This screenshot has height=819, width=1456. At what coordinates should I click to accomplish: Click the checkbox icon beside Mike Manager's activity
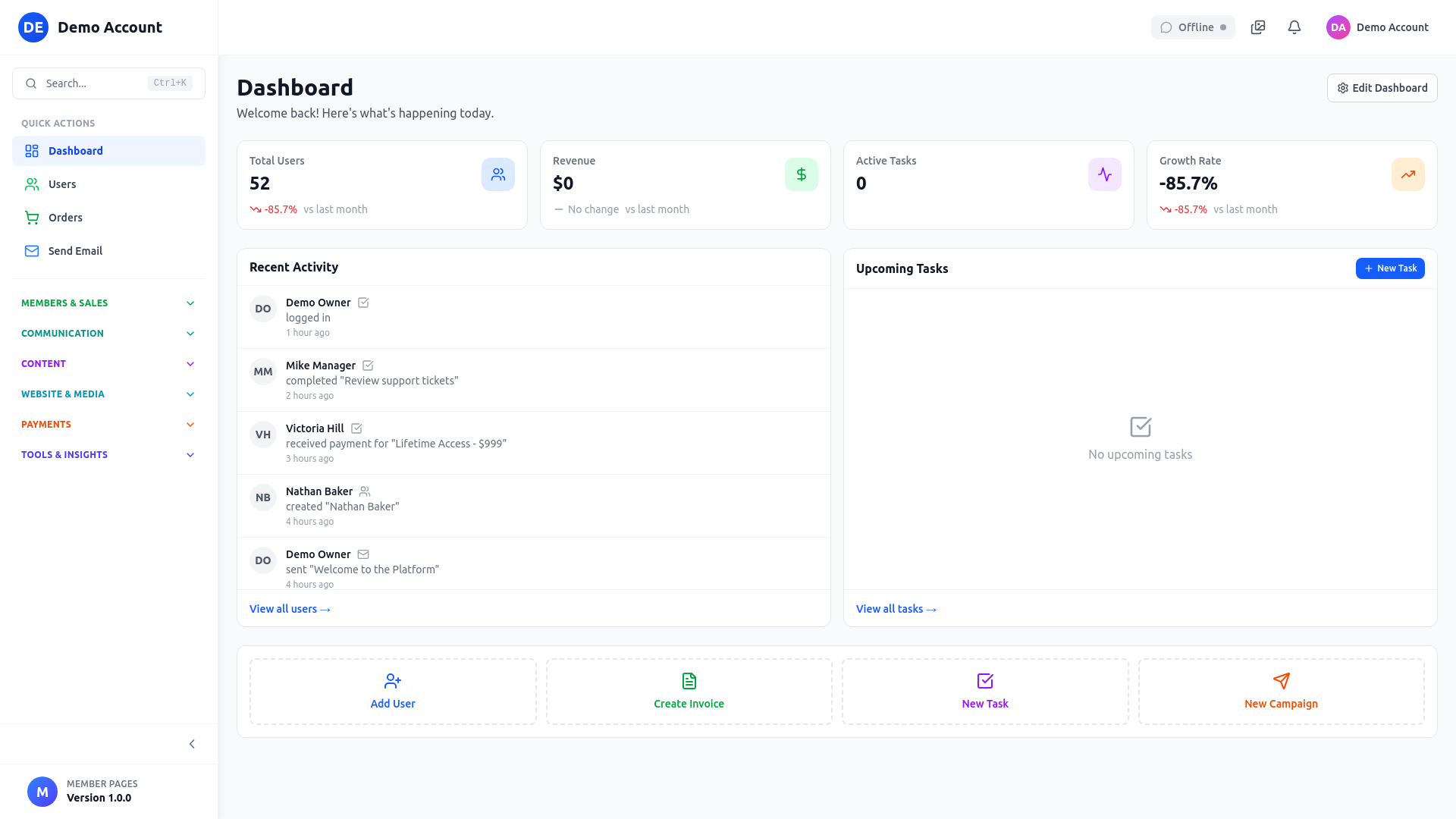point(368,365)
